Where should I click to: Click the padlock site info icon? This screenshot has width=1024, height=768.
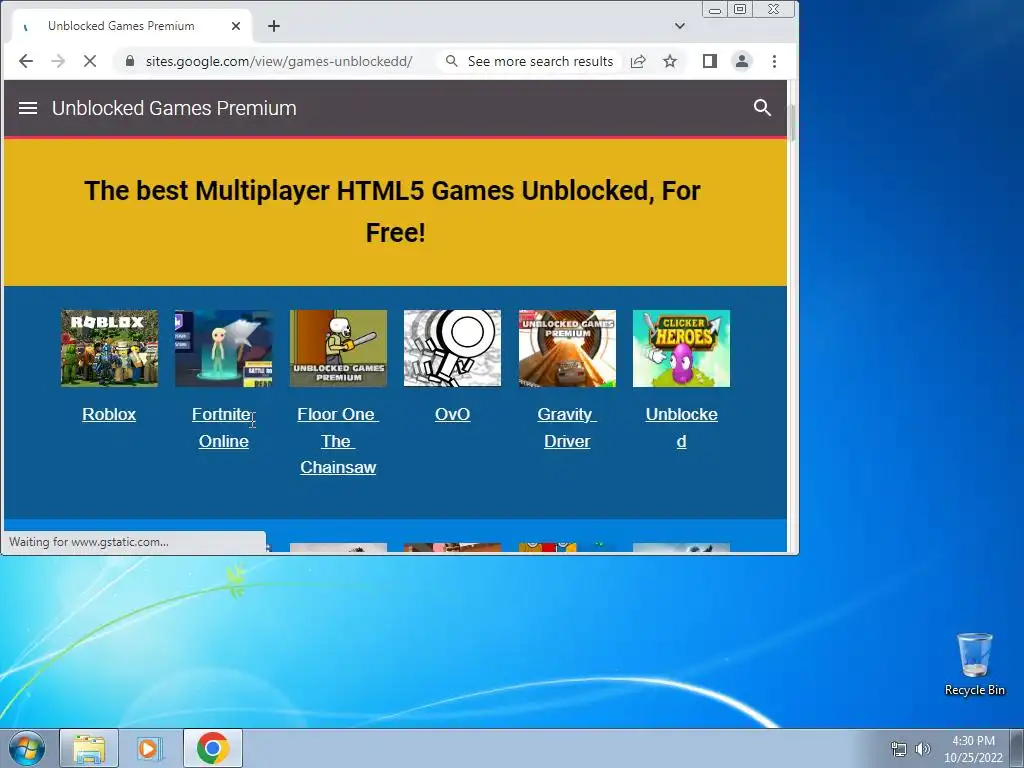[130, 61]
